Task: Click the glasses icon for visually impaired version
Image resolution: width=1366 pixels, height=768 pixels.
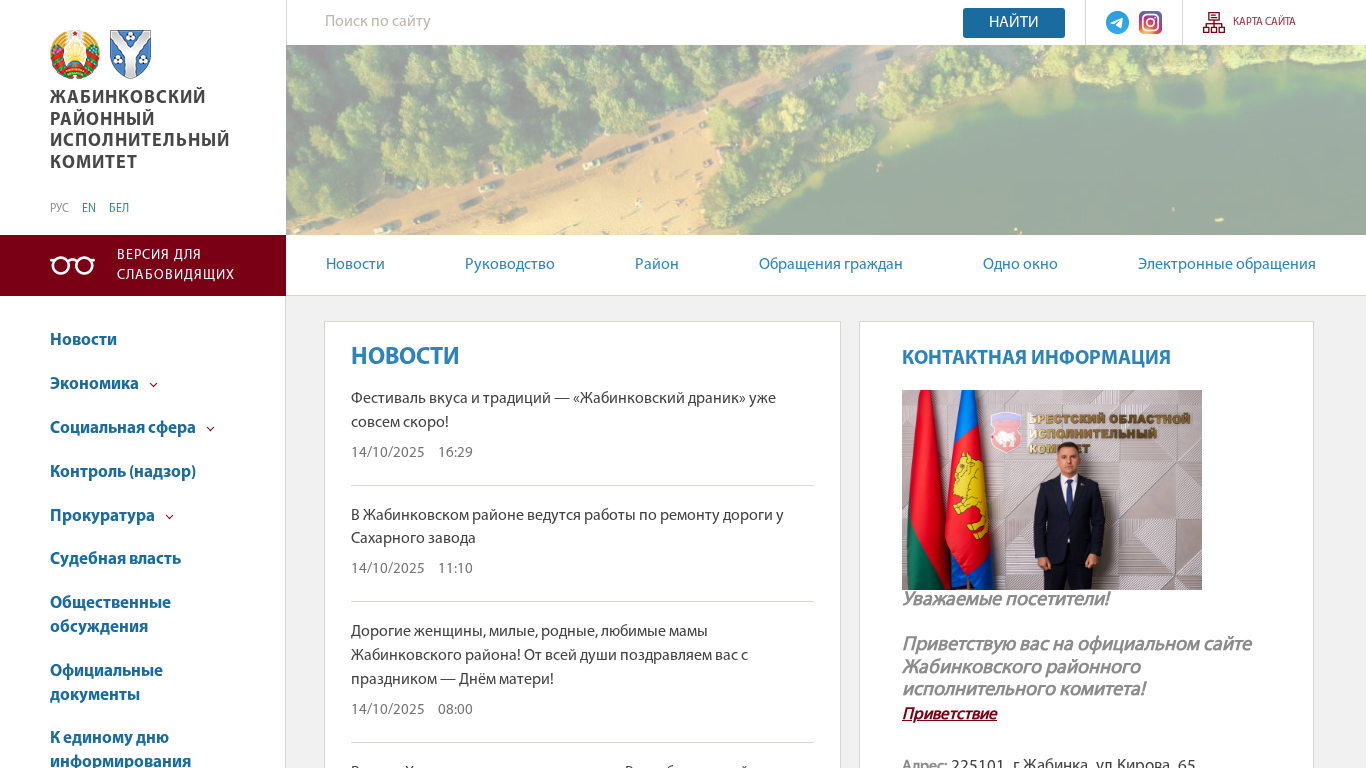Action: pos(72,265)
